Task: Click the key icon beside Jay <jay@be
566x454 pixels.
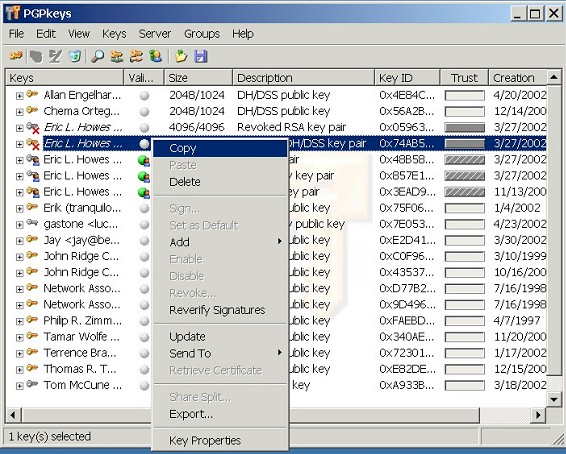Action: [32, 240]
